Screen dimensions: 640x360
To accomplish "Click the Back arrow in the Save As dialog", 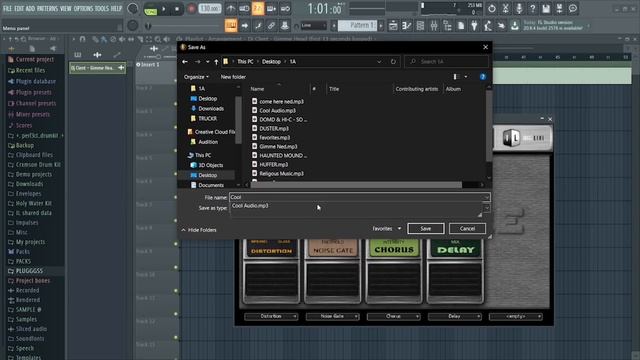I will tap(185, 62).
